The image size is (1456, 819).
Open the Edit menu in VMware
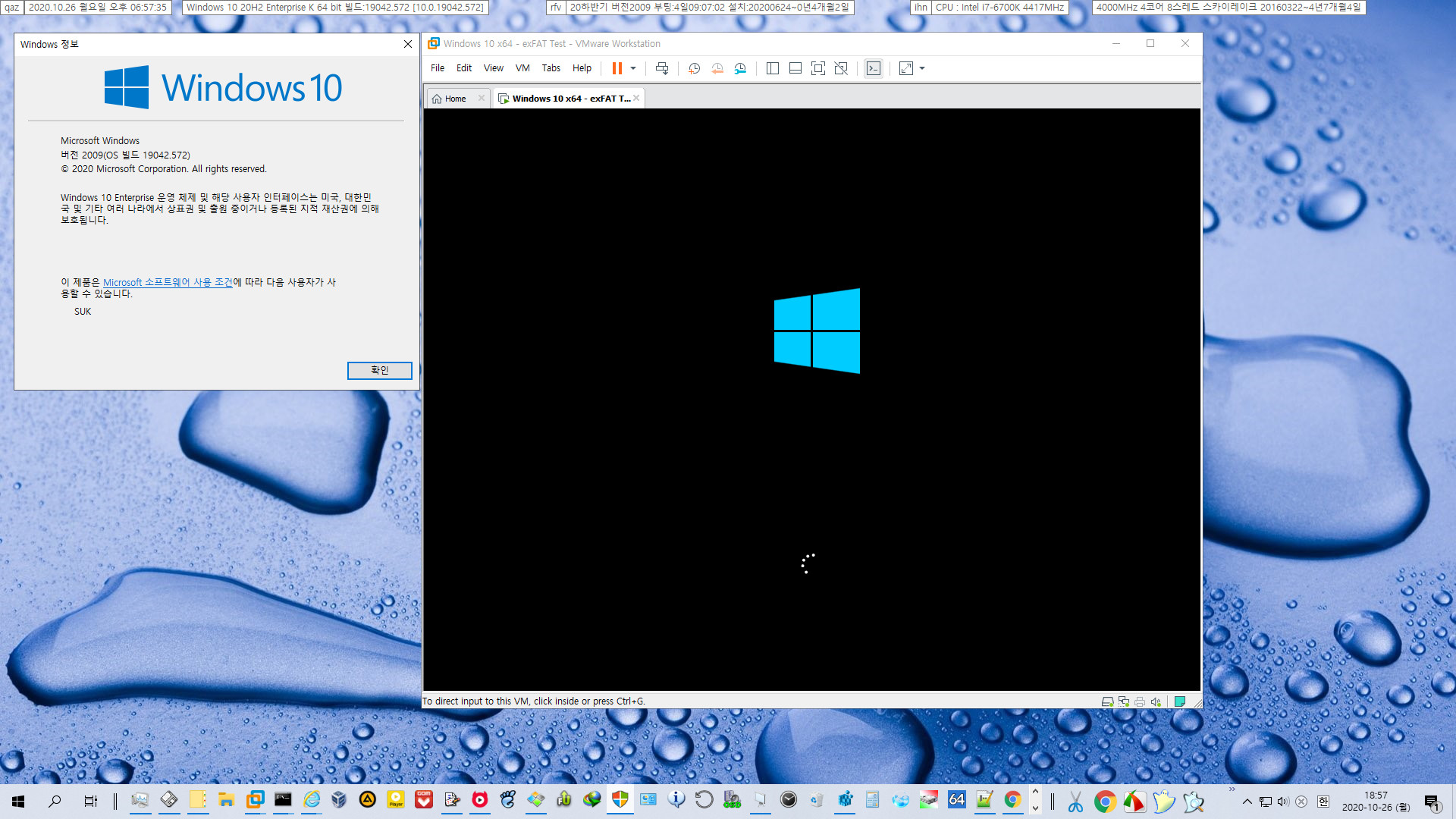point(464,68)
